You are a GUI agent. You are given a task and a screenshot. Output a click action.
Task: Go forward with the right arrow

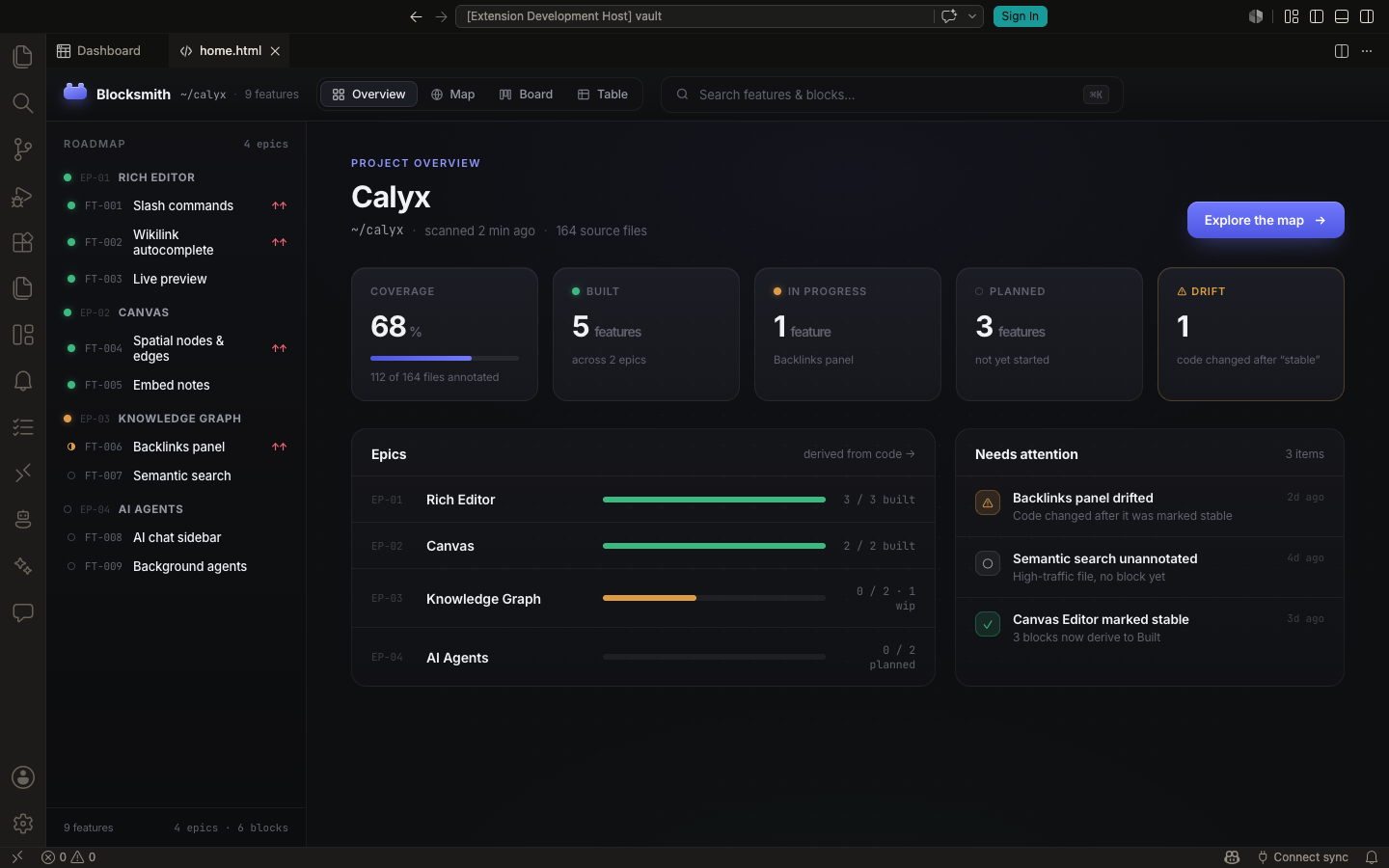point(441,16)
